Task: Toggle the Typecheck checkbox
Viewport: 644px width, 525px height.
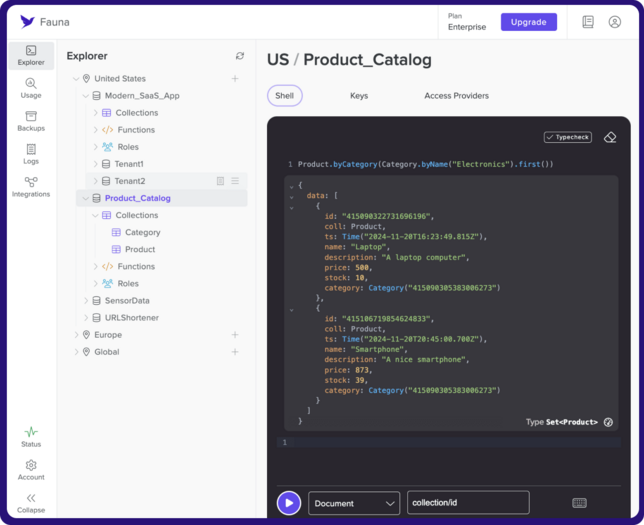Action: point(568,137)
